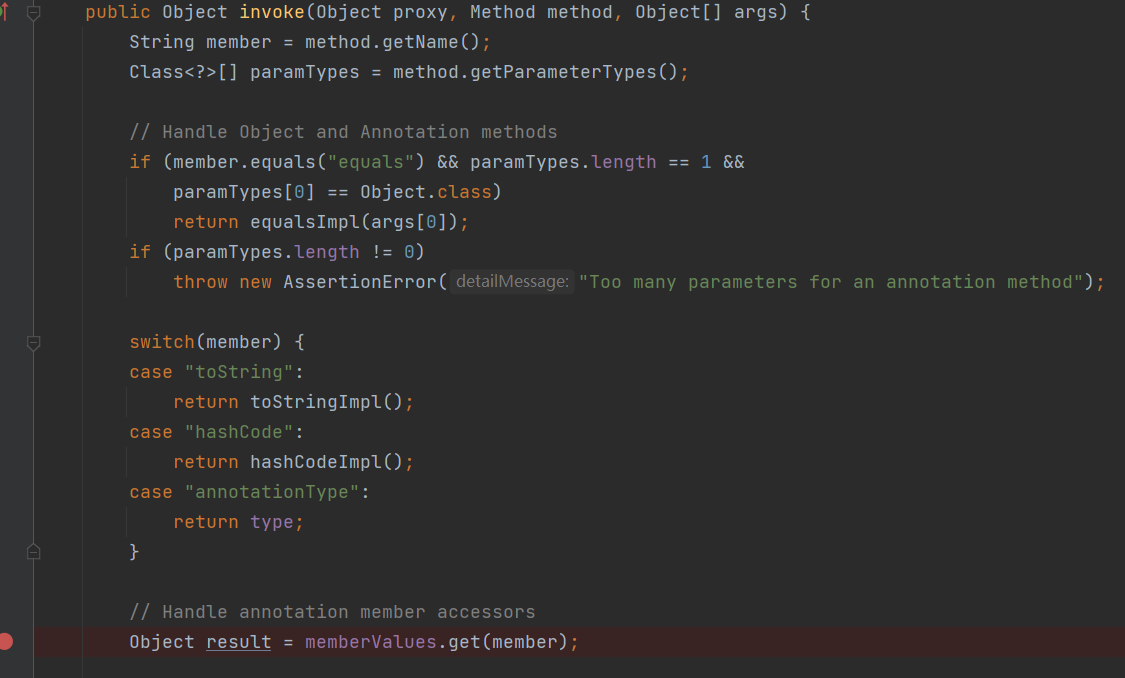Image resolution: width=1125 pixels, height=678 pixels.
Task: Collapse the switch(member) block fold marker
Action: coord(33,343)
